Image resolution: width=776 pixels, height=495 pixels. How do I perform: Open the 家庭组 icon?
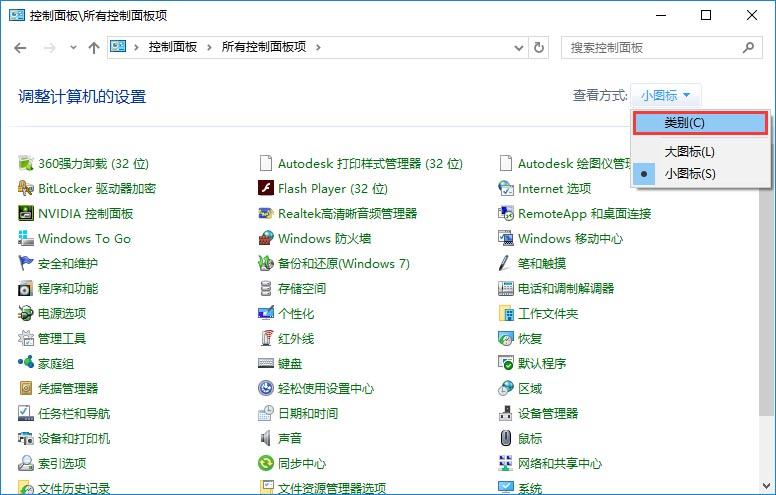click(25, 363)
